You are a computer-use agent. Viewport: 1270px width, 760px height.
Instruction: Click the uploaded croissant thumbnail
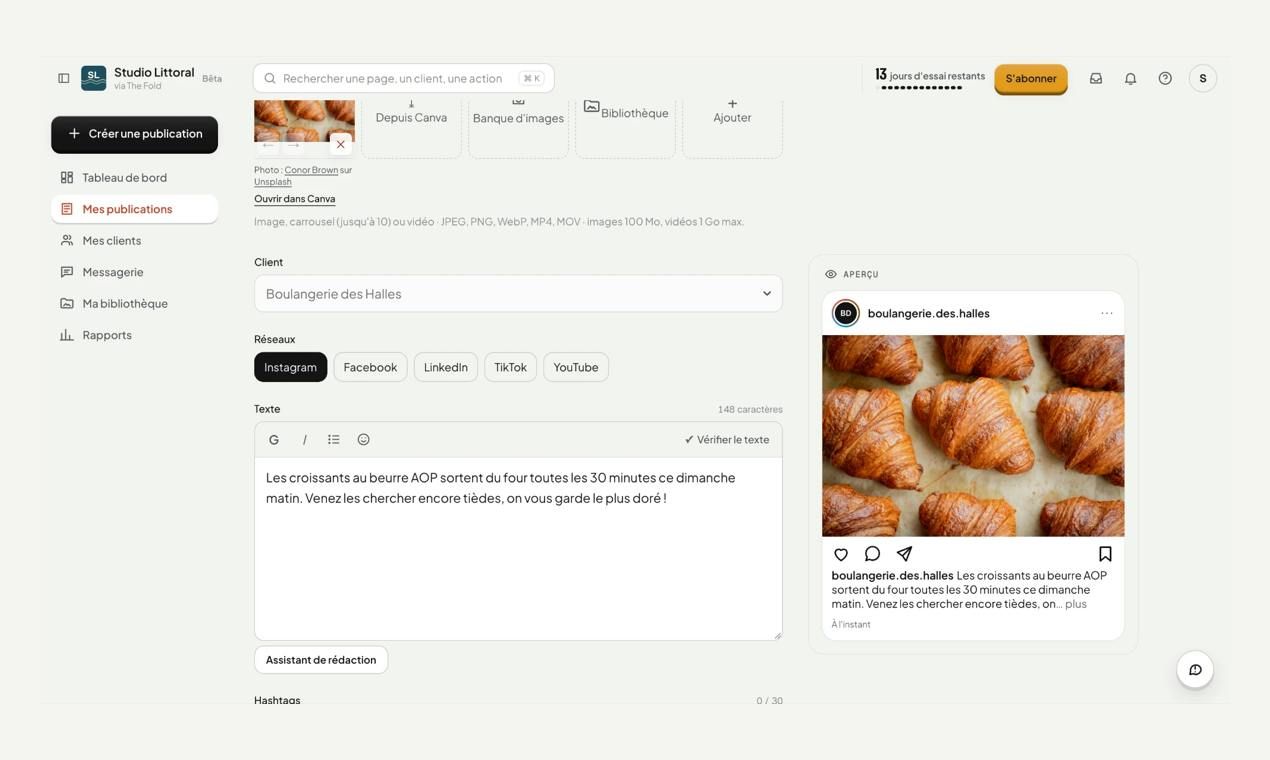pos(304,120)
